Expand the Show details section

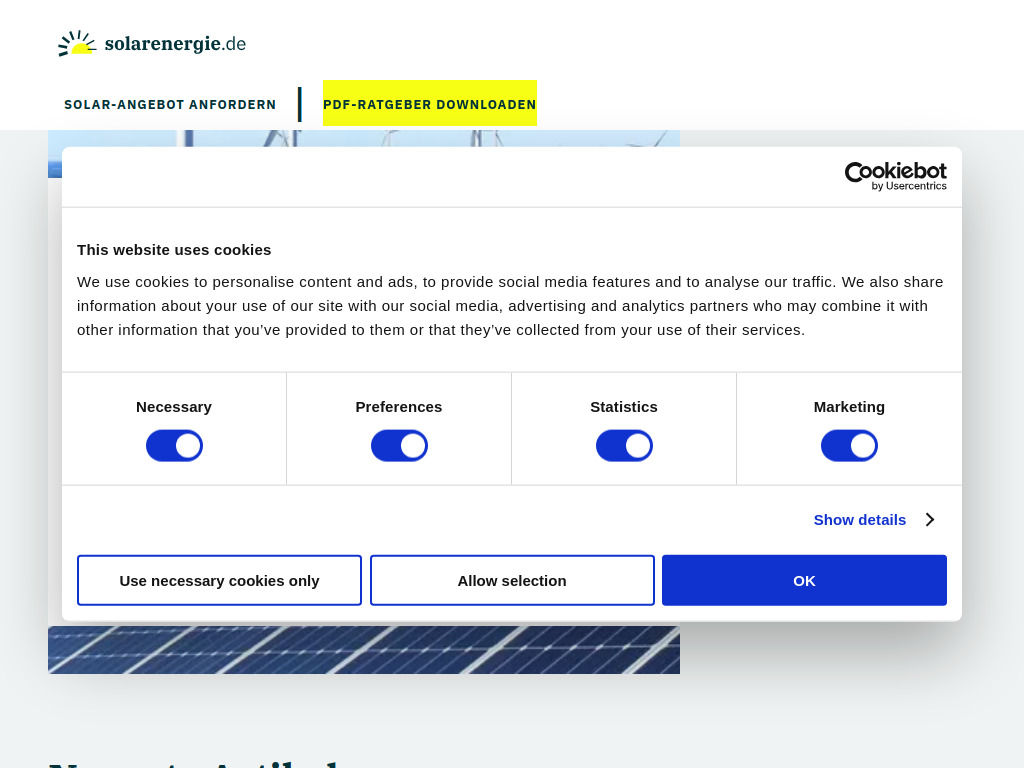(x=859, y=519)
